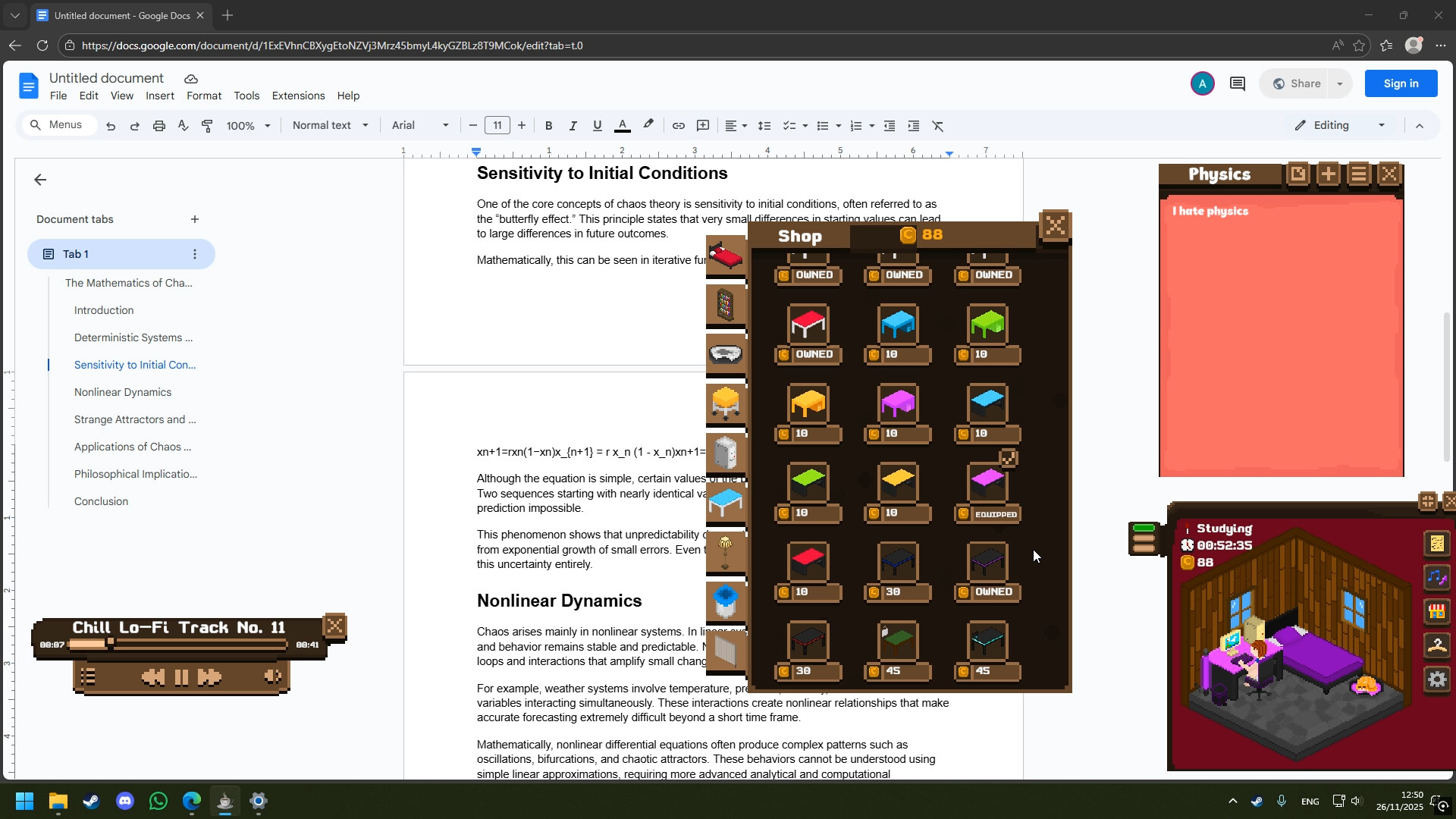Screen dimensions: 1456x819
Task: Open the Format menu
Action: click(203, 96)
